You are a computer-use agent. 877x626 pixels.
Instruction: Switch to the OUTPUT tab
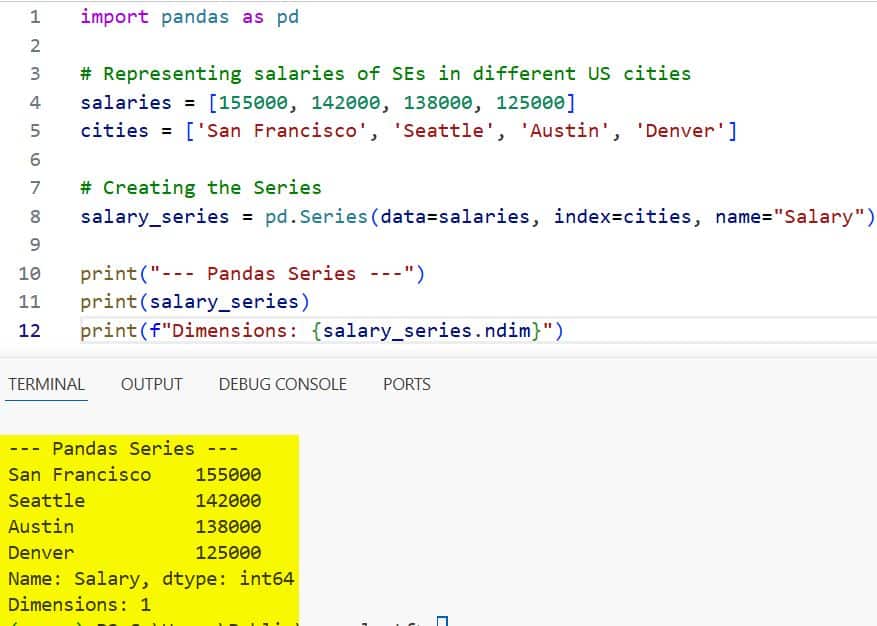point(150,384)
